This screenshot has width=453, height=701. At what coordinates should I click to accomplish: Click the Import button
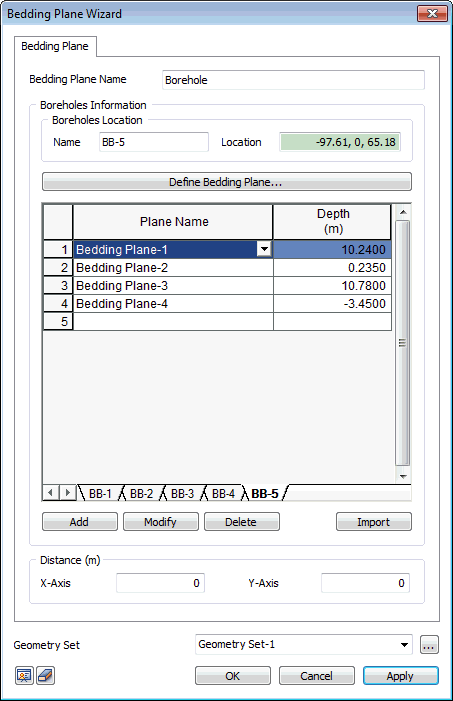click(x=373, y=522)
